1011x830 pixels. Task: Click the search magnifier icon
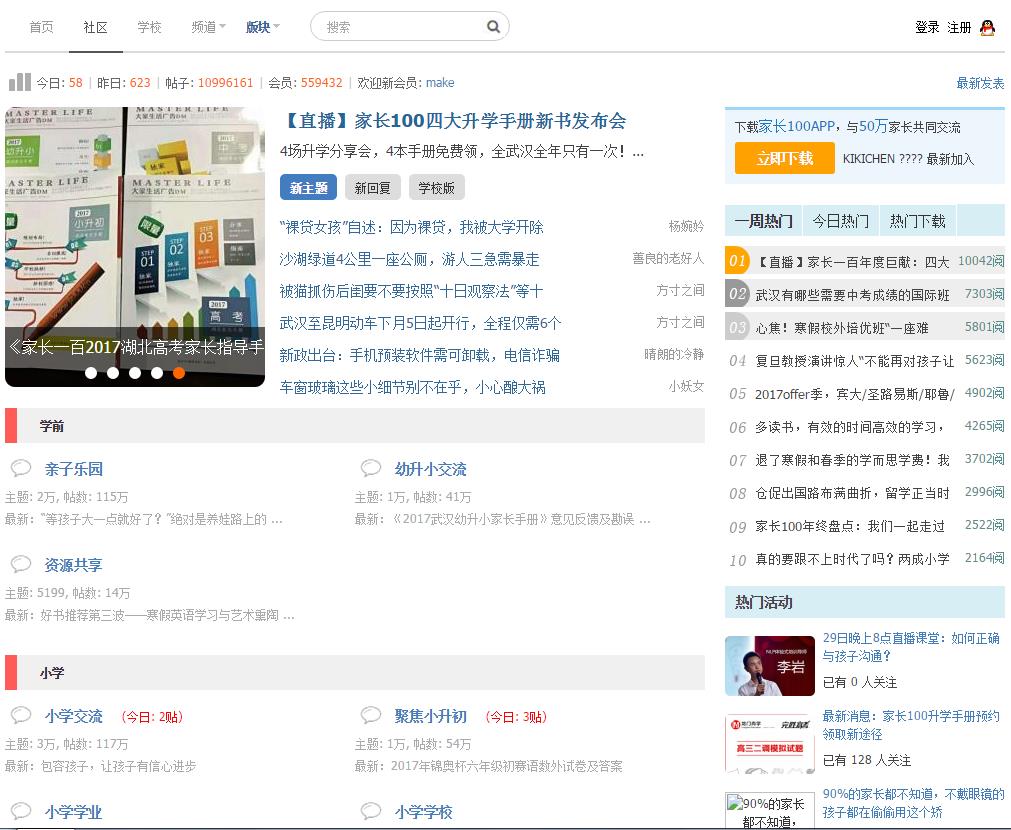(493, 26)
